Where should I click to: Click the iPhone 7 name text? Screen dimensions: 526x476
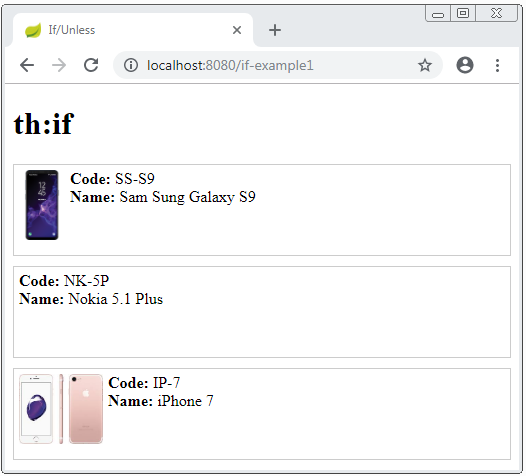186,401
